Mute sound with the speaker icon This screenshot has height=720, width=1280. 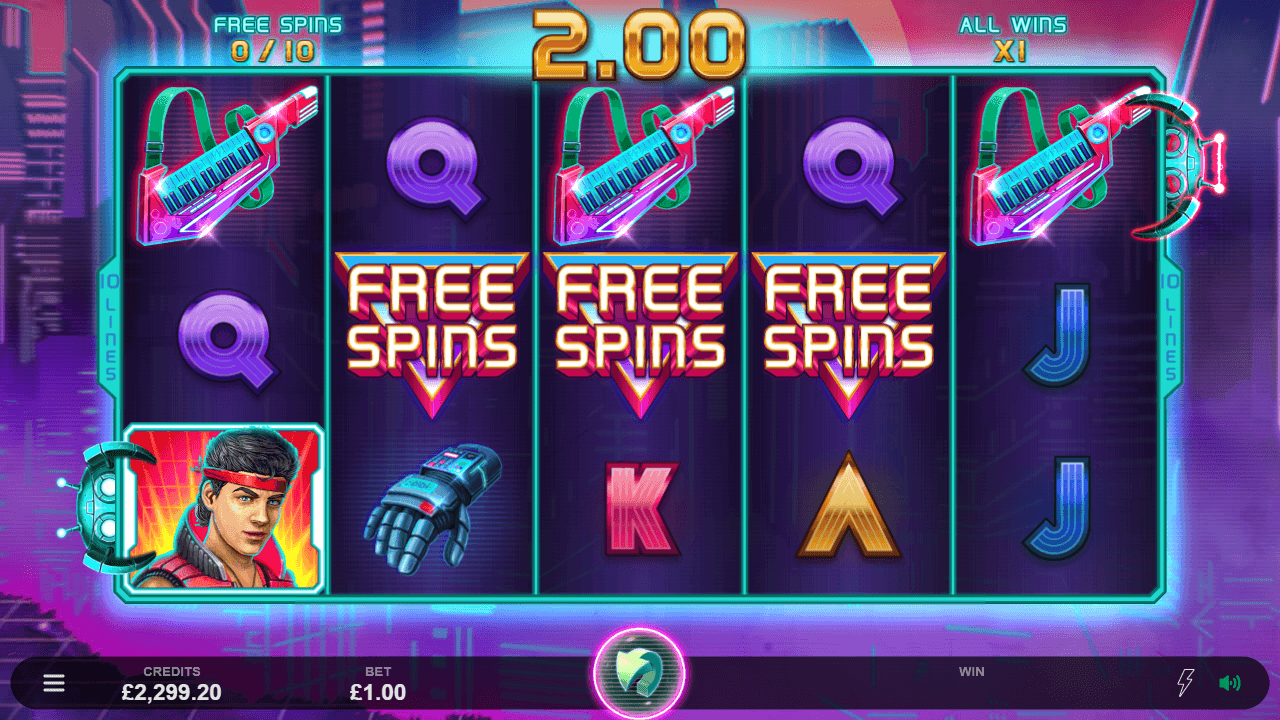coord(1230,683)
